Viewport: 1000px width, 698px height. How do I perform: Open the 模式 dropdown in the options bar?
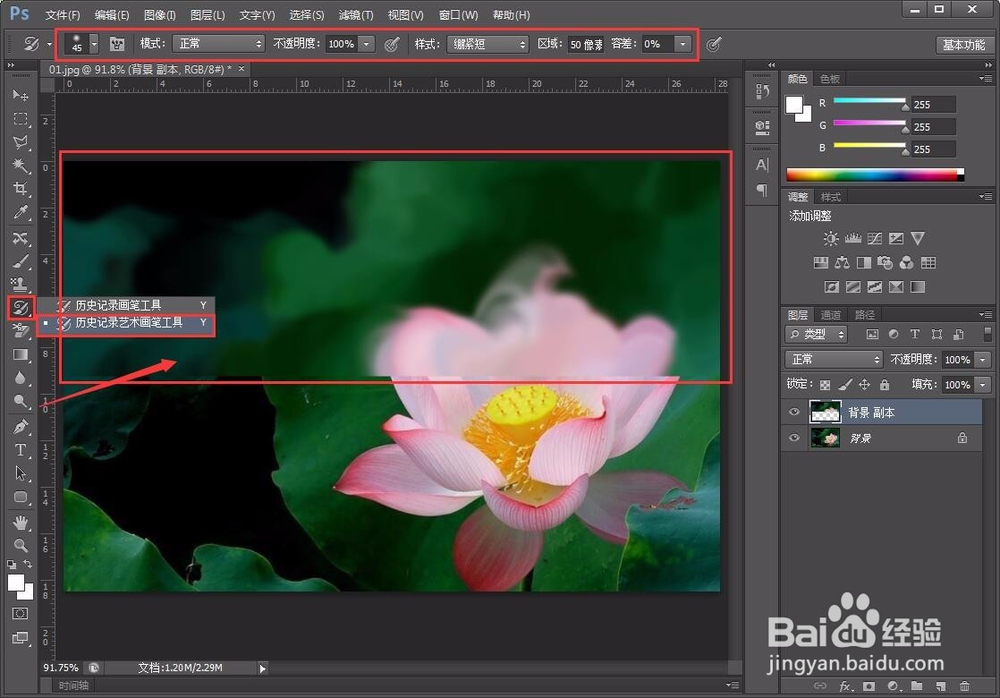218,44
